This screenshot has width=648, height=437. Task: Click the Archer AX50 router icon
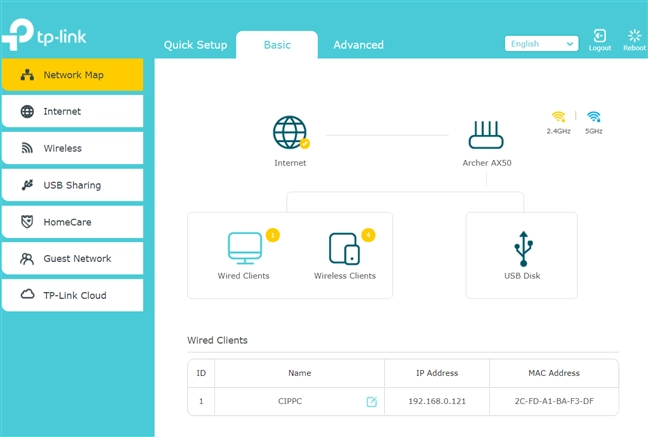pyautogui.click(x=486, y=135)
